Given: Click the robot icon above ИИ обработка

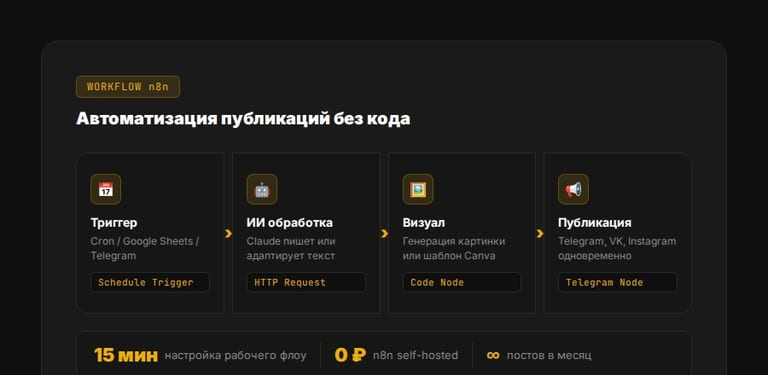Looking at the screenshot, I should pyautogui.click(x=262, y=189).
